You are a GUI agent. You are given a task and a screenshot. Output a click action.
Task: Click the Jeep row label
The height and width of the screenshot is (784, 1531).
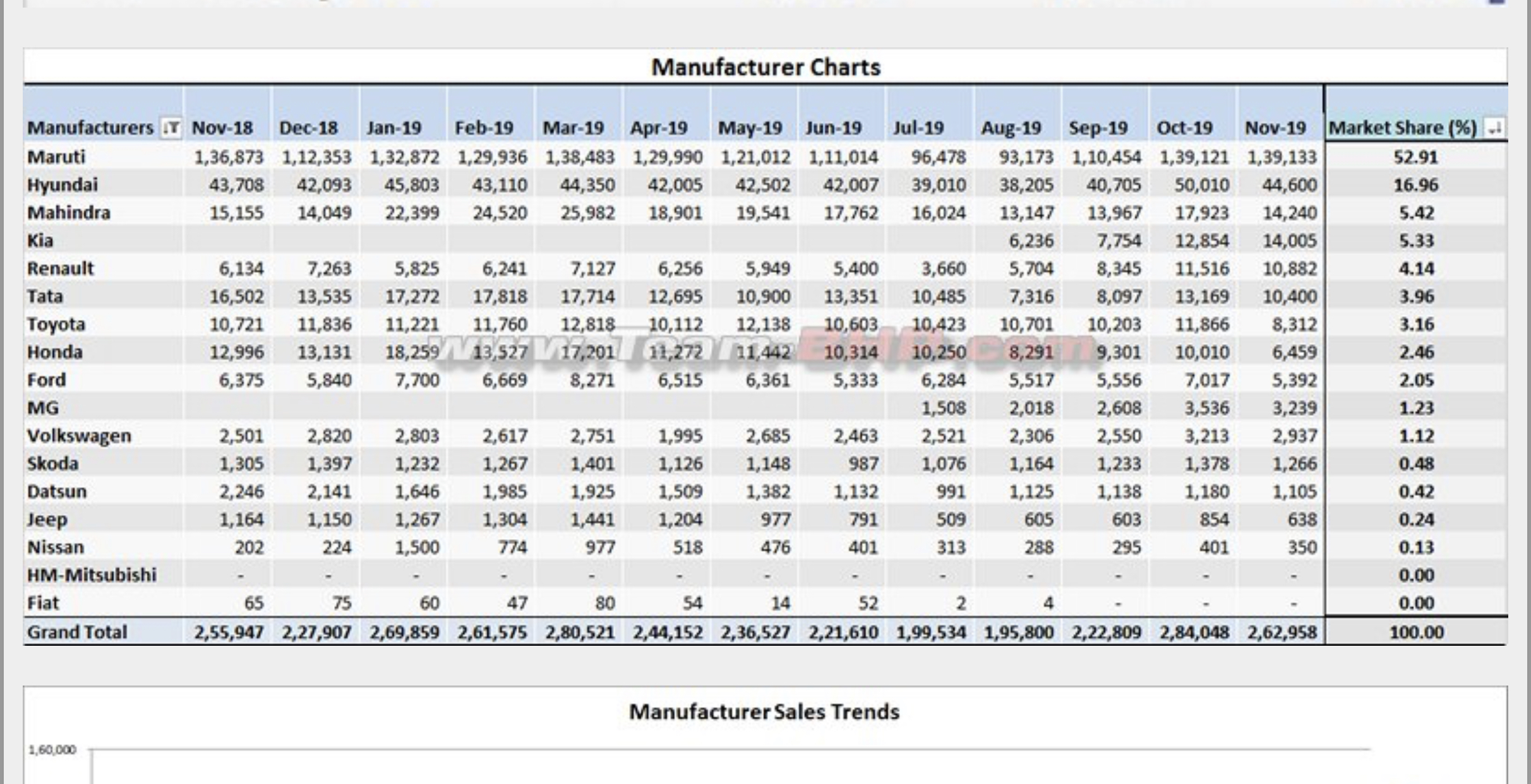click(47, 520)
